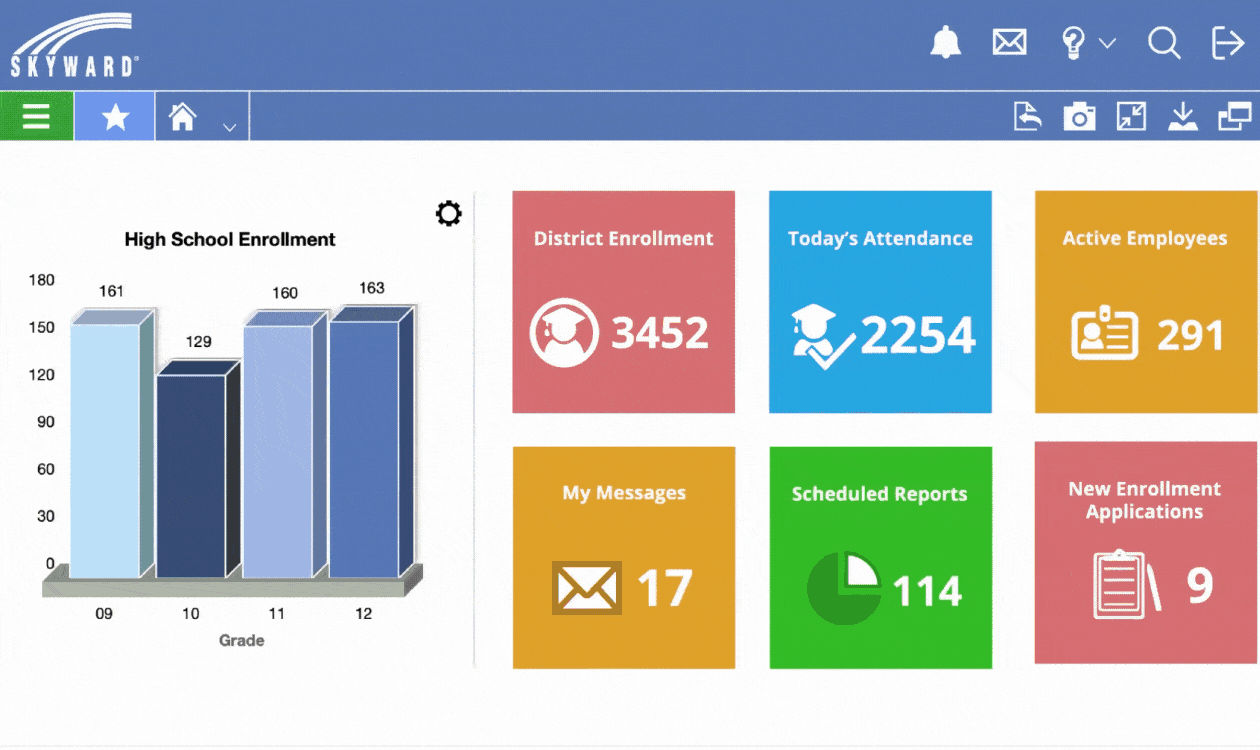Click the 114 reports count
The width and height of the screenshot is (1260, 750).
[927, 592]
